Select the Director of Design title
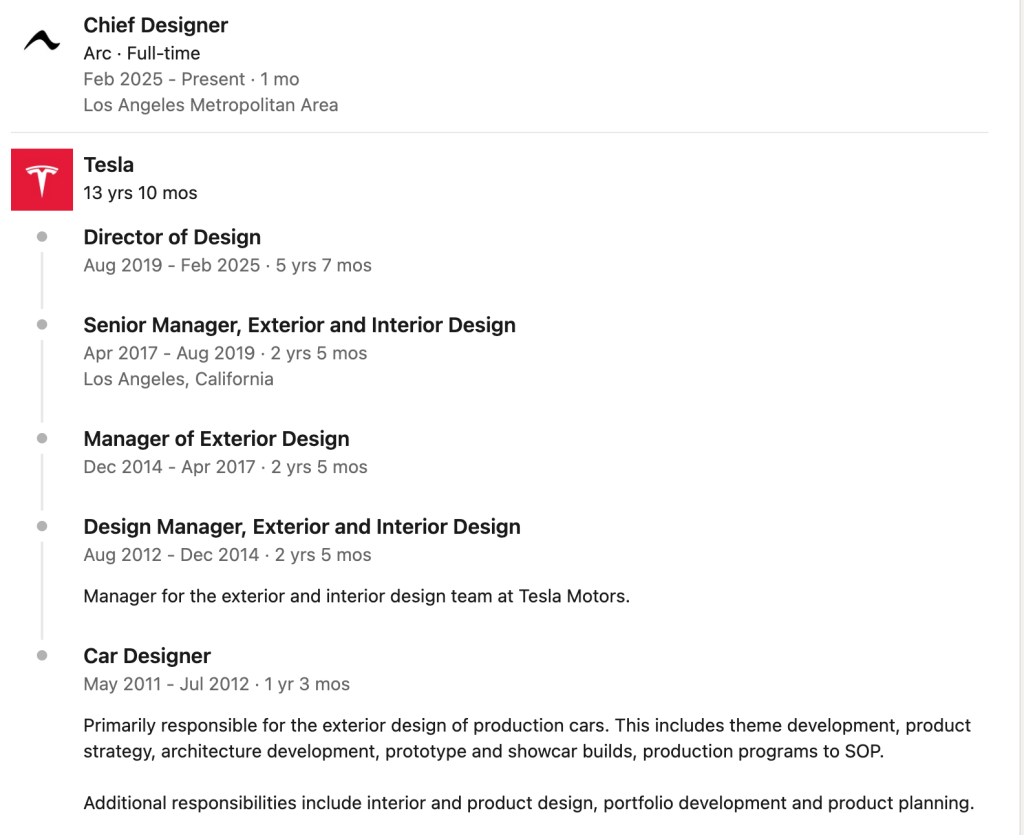 (x=172, y=237)
